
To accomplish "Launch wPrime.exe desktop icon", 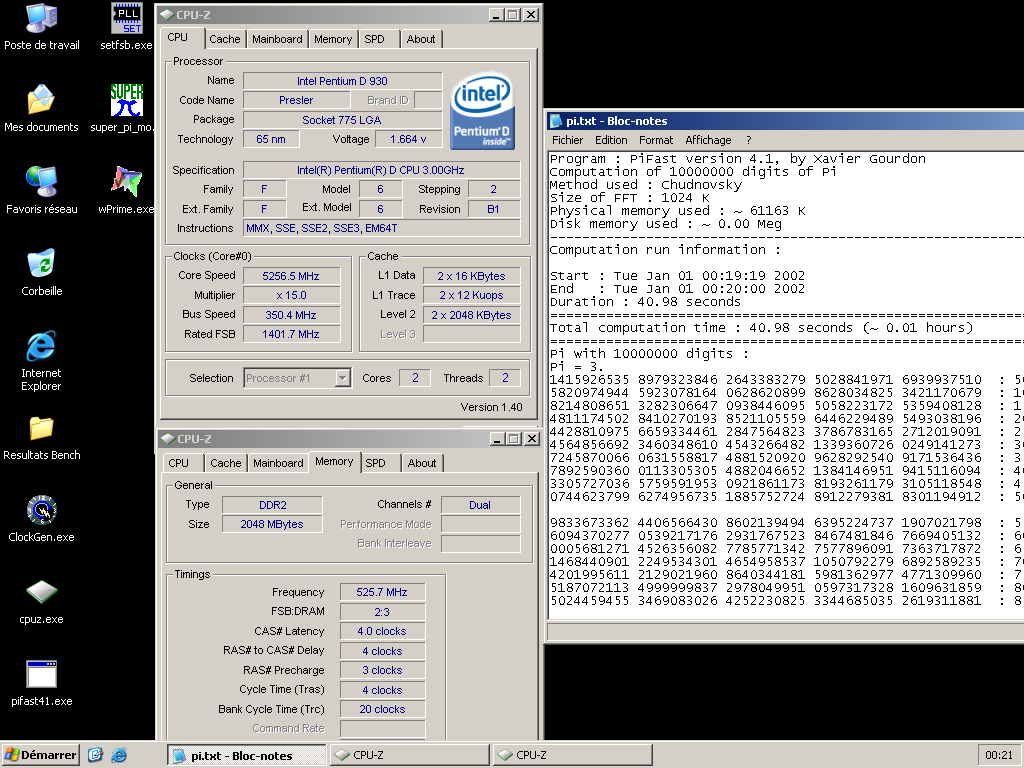I will tap(126, 190).
